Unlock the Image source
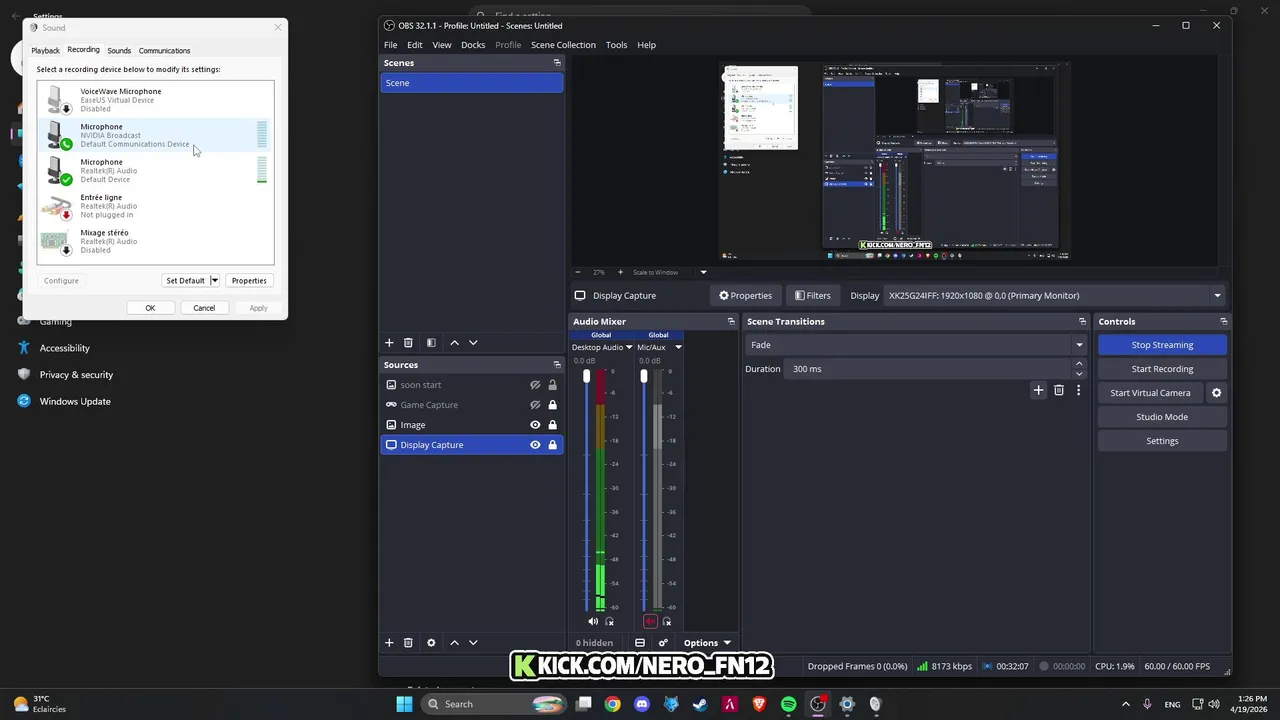 552,425
